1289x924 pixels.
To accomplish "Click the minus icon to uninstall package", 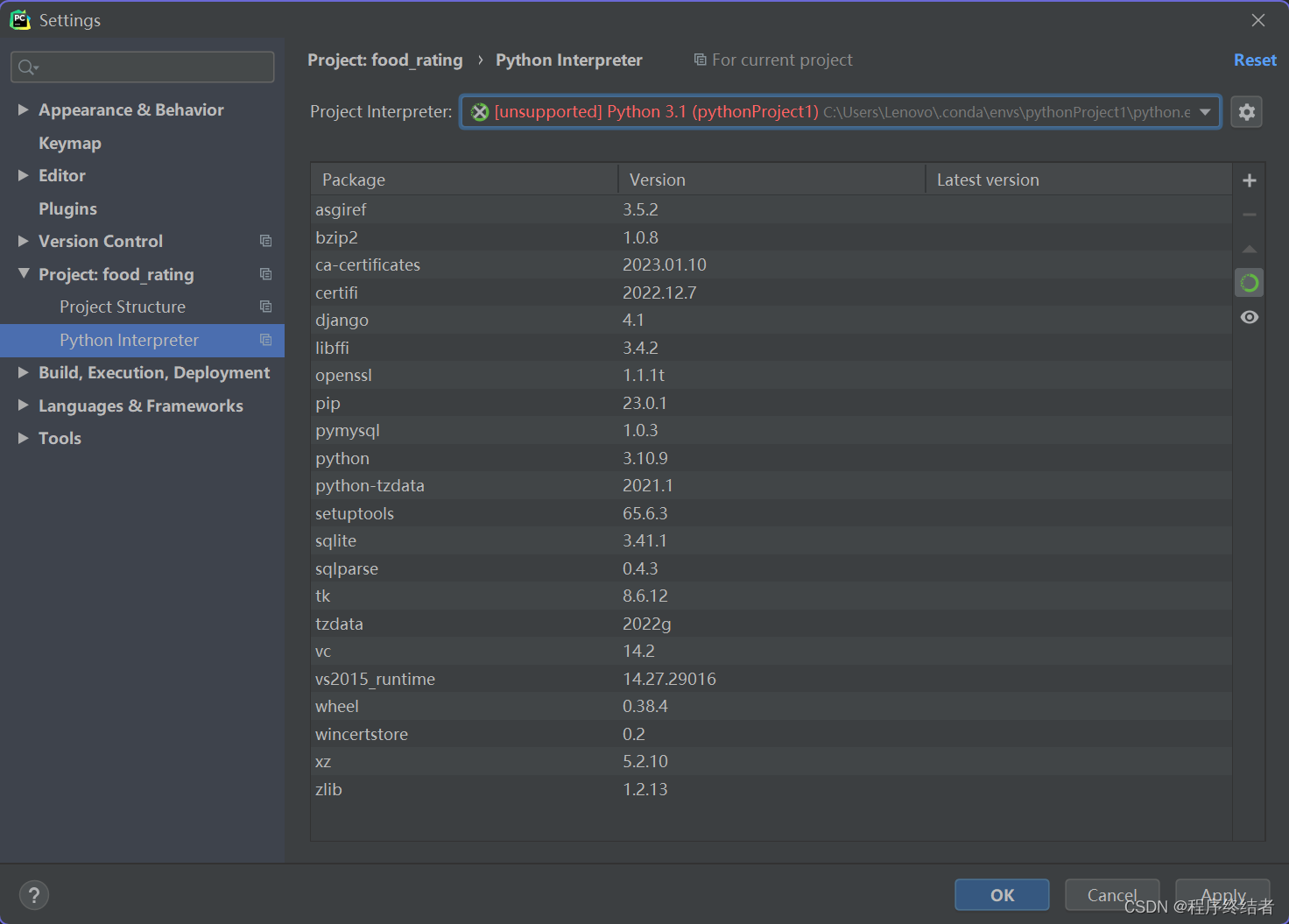I will click(x=1250, y=215).
